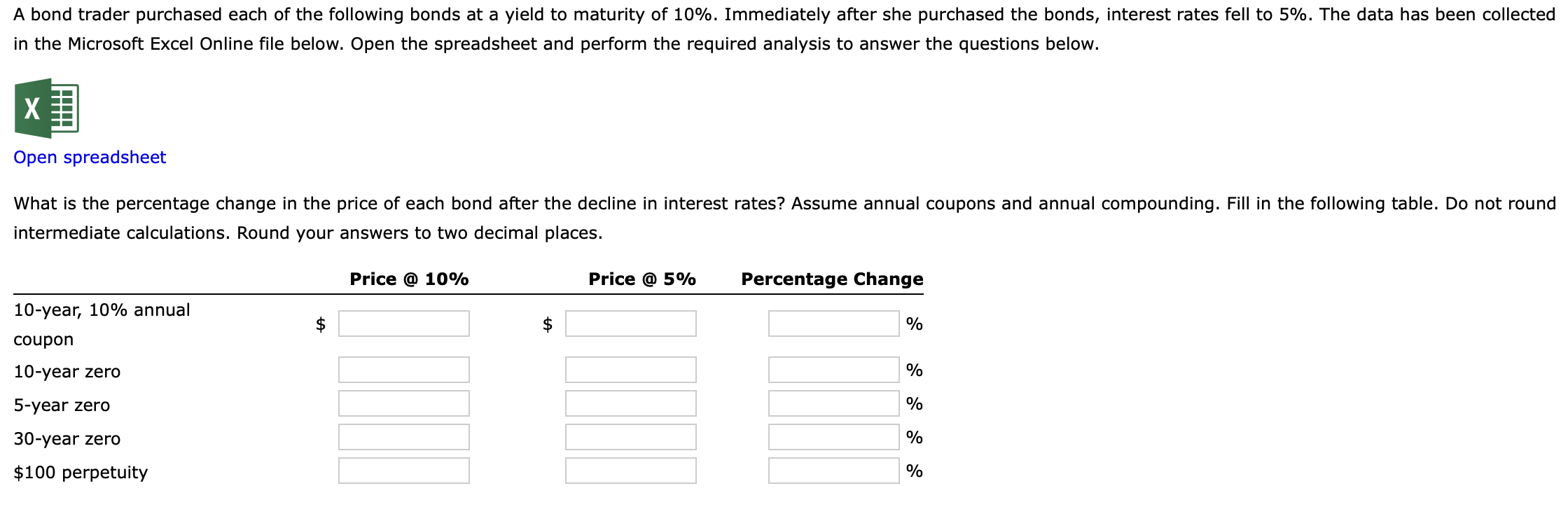Viewport: 1568px width, 514px height.
Task: Select Price @ 10% field for $100 perpetuity
Action: 404,471
